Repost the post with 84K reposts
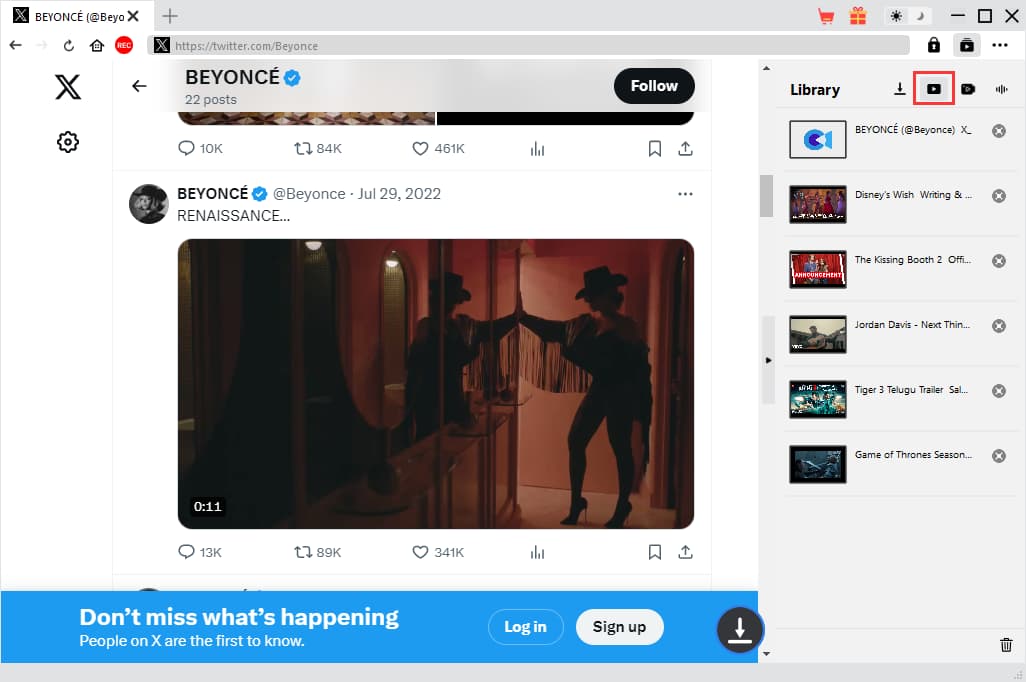Screen dimensions: 1026x682 pyautogui.click(x=303, y=149)
